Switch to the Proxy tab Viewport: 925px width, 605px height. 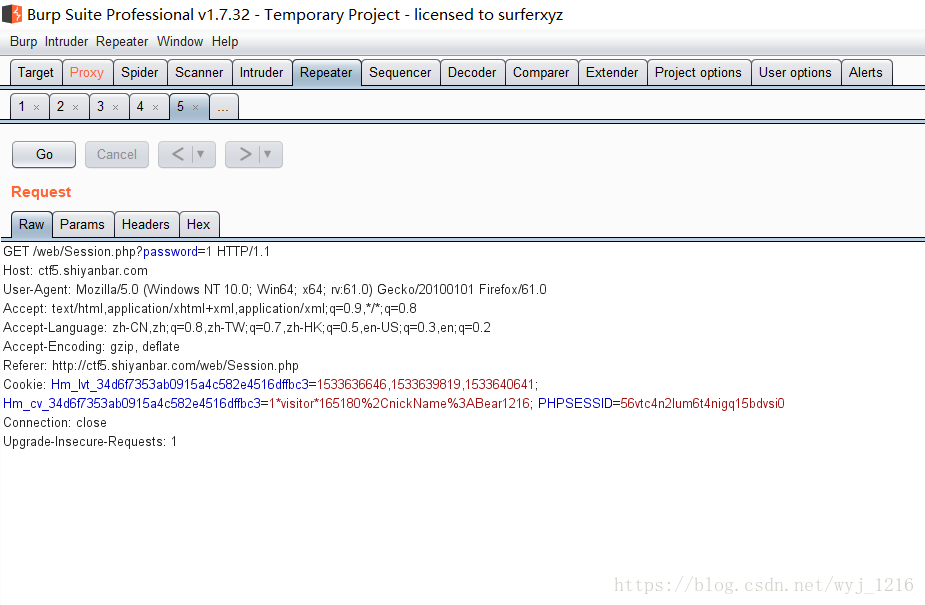click(87, 73)
